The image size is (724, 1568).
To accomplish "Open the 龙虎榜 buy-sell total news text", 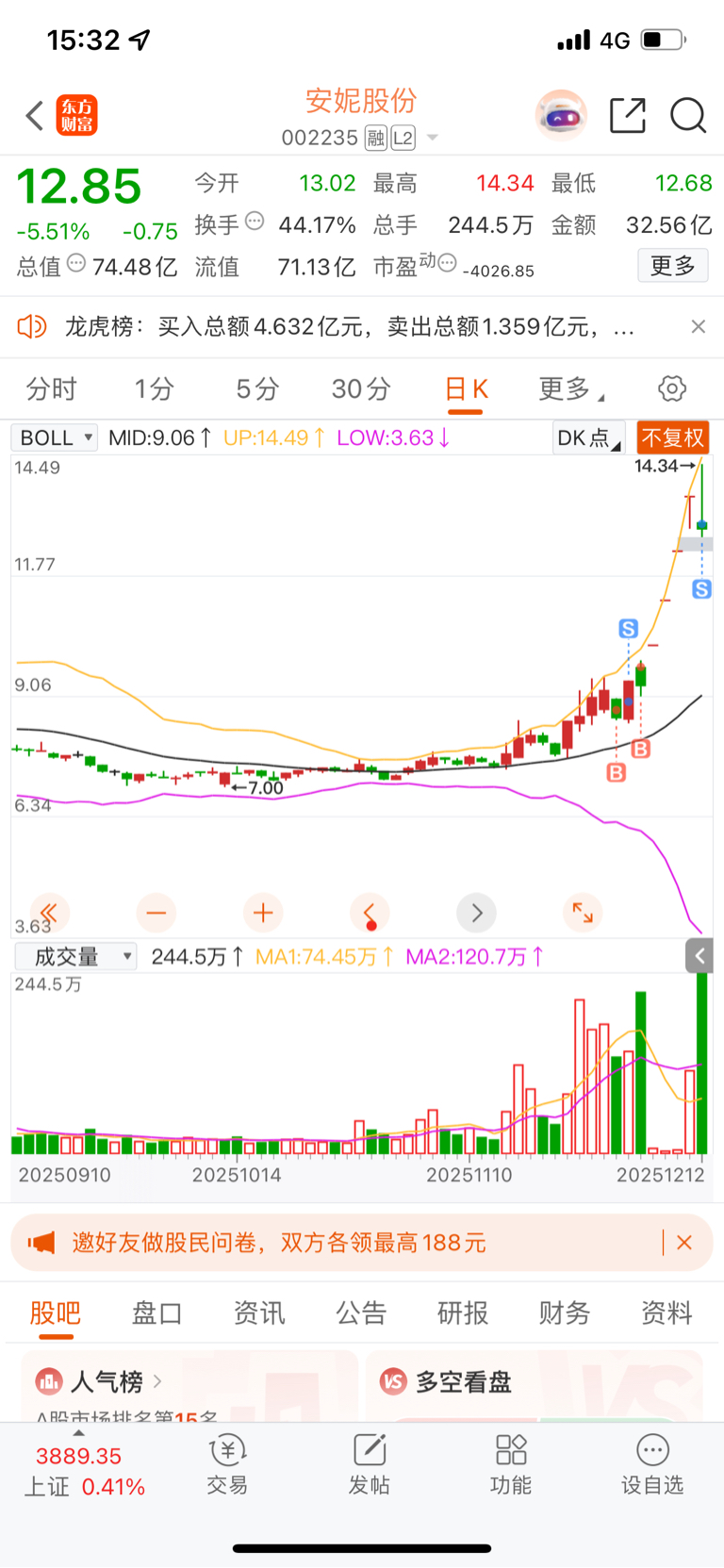I will (x=349, y=326).
